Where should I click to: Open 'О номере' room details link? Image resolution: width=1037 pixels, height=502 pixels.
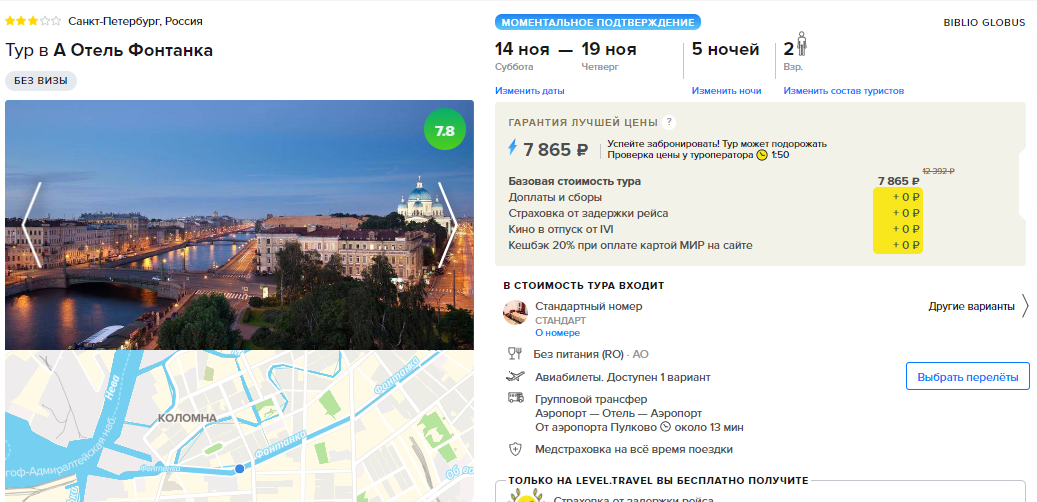pos(558,333)
